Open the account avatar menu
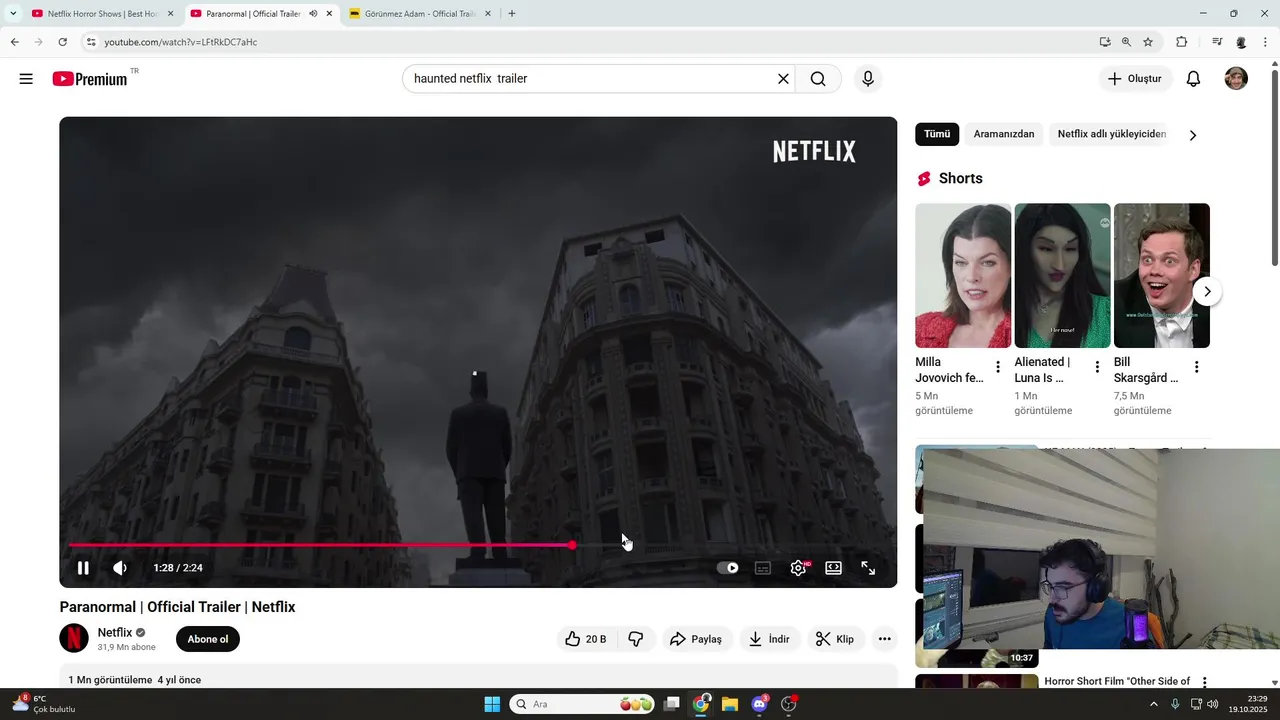Screen dimensions: 1280x720 1236,79
